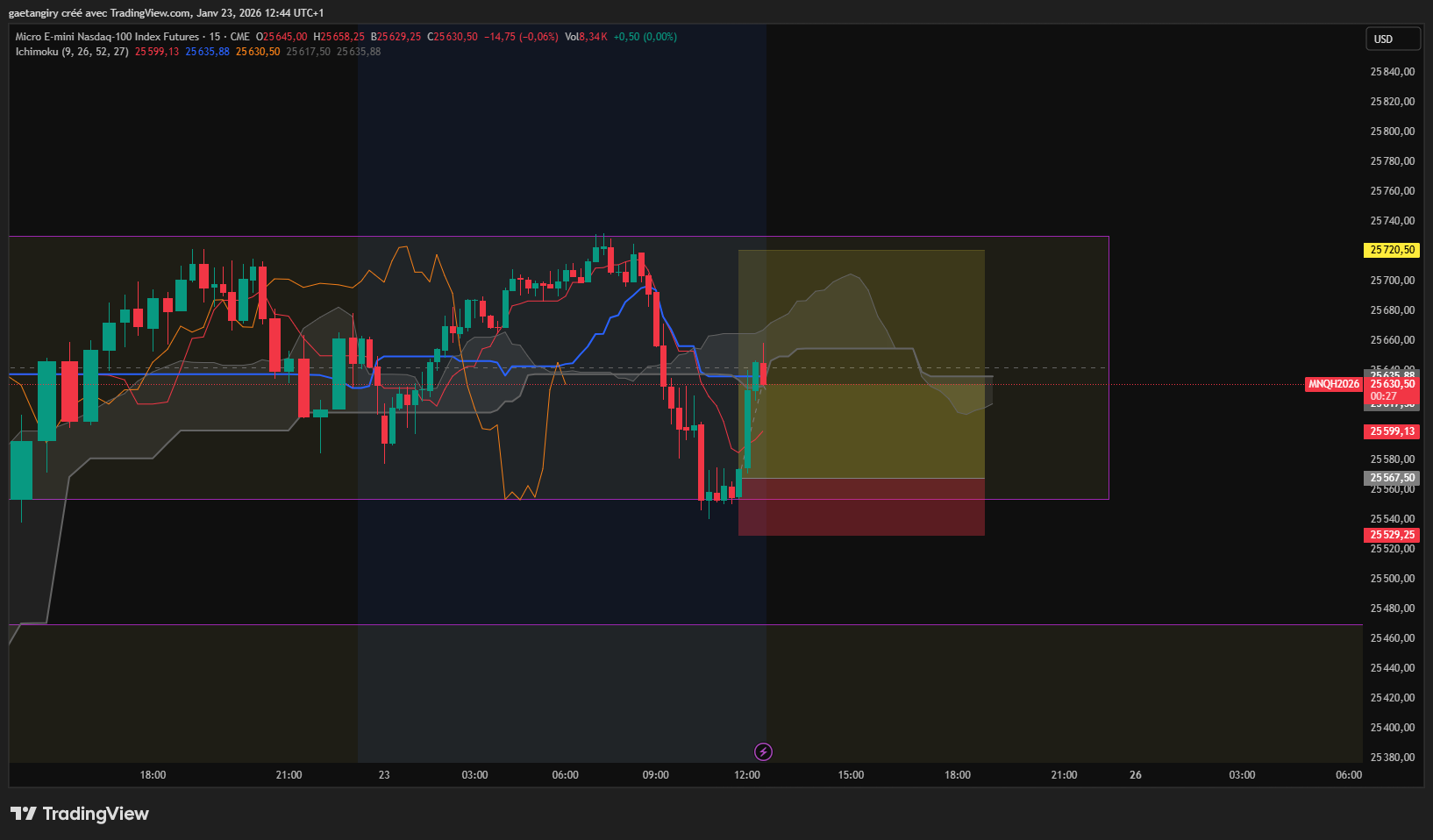Click the 25580,00 price axis label
This screenshot has width=1433, height=840.
coord(1393,459)
